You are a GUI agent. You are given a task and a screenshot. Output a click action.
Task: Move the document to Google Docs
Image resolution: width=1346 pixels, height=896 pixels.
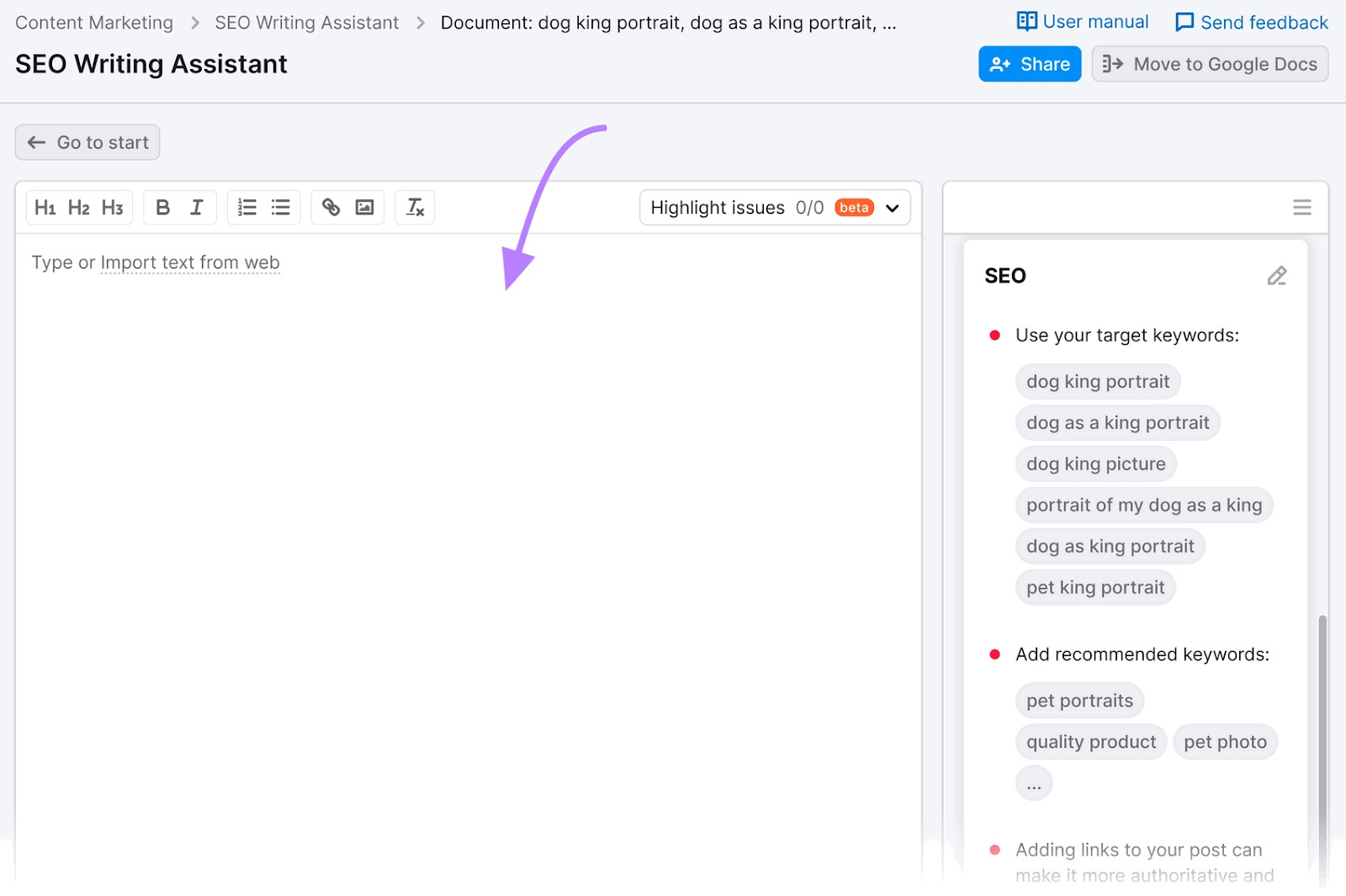(x=1210, y=63)
